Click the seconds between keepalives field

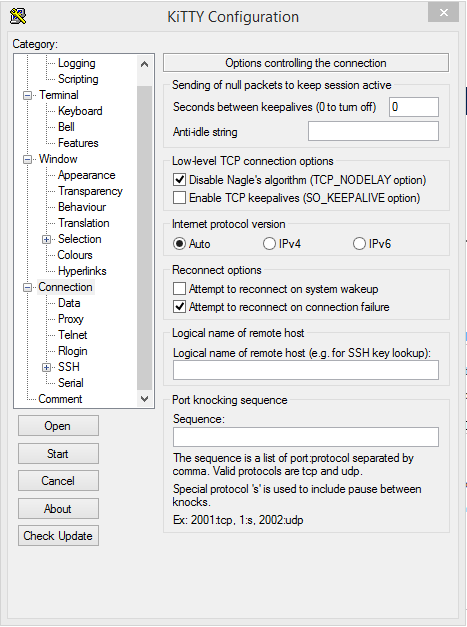[x=414, y=107]
